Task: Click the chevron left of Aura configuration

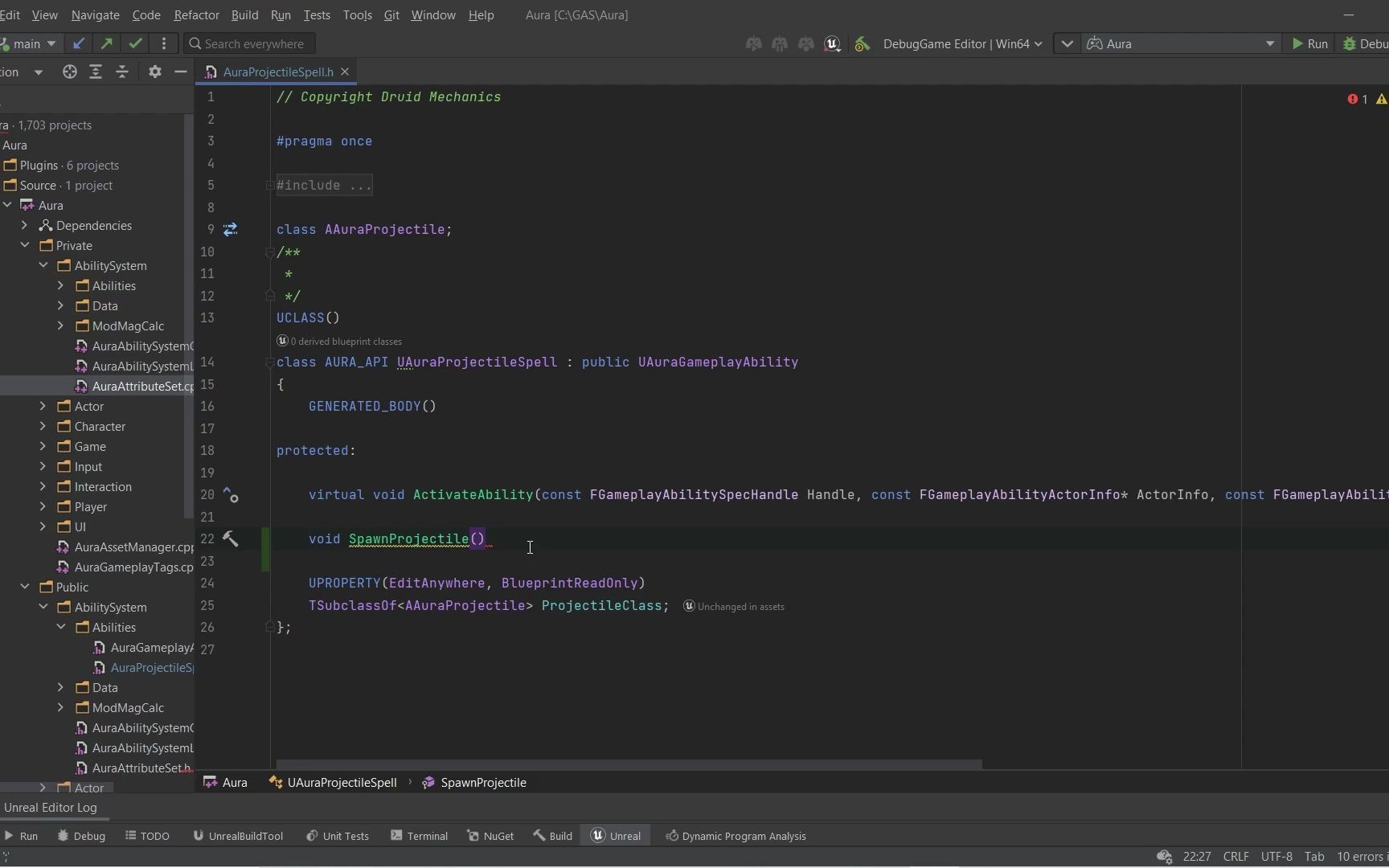Action: (1067, 43)
